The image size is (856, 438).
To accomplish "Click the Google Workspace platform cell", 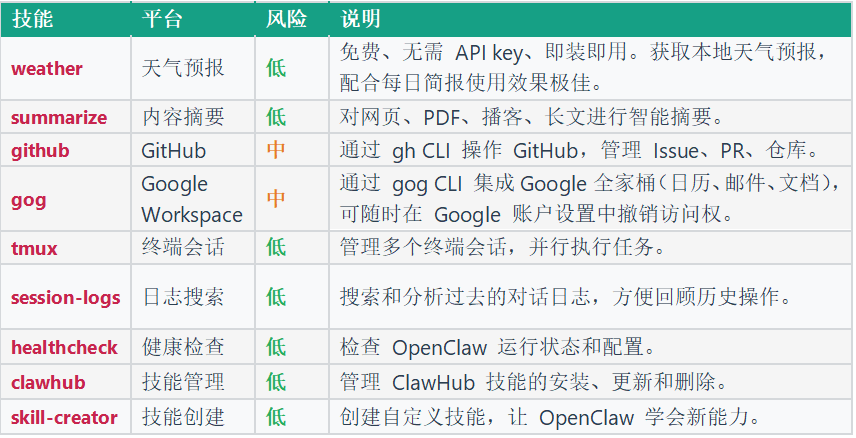I will [x=192, y=199].
